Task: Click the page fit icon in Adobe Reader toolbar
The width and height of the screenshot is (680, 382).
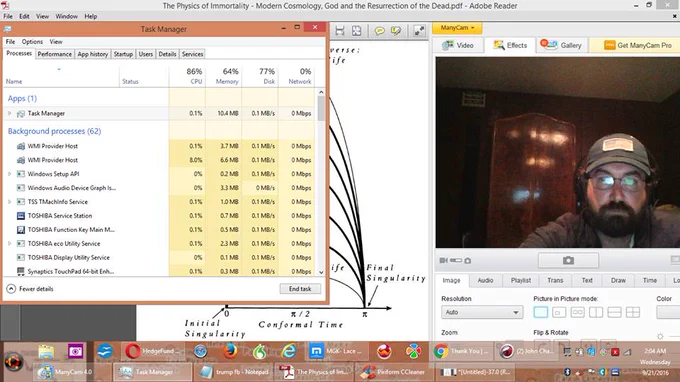Action: pos(356,31)
